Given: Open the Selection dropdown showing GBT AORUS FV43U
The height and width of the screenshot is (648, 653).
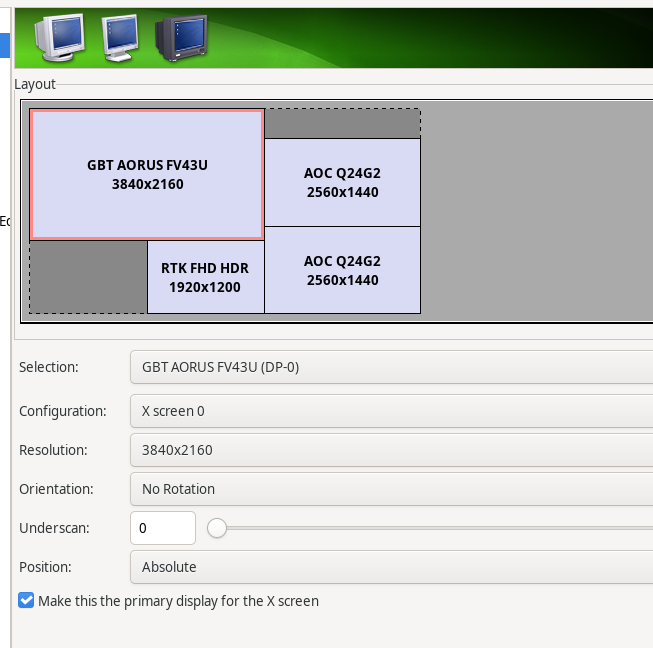Looking at the screenshot, I should [390, 367].
